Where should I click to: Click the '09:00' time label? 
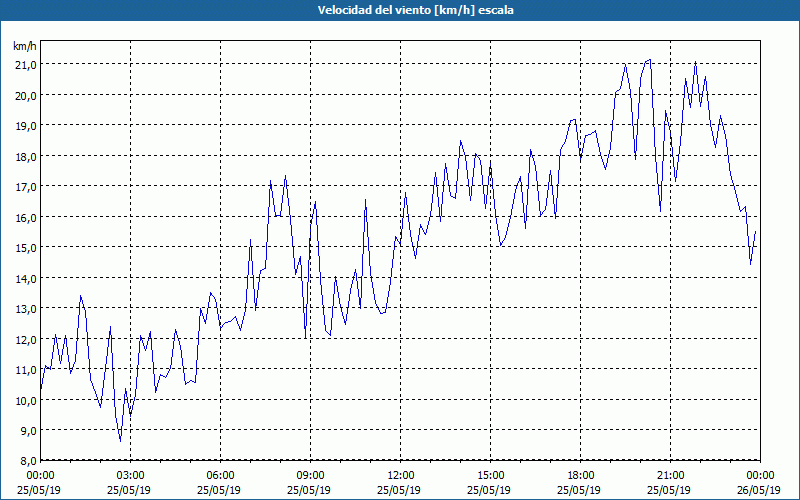[x=310, y=476]
